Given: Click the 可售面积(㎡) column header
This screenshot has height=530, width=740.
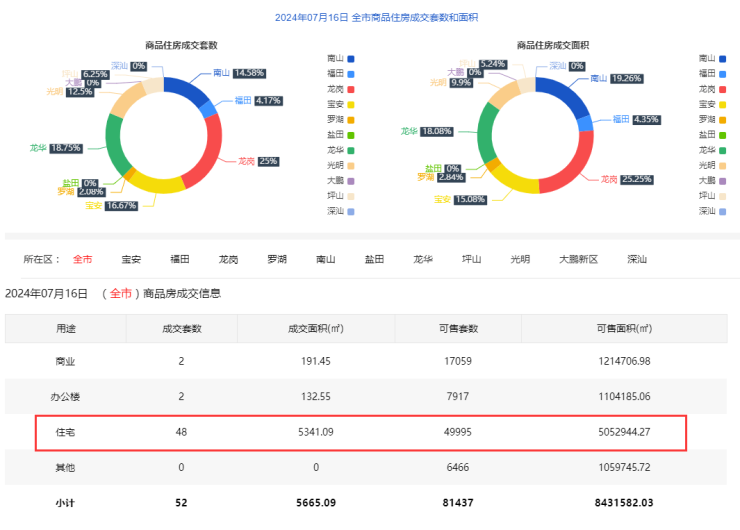Looking at the screenshot, I should pyautogui.click(x=622, y=328).
